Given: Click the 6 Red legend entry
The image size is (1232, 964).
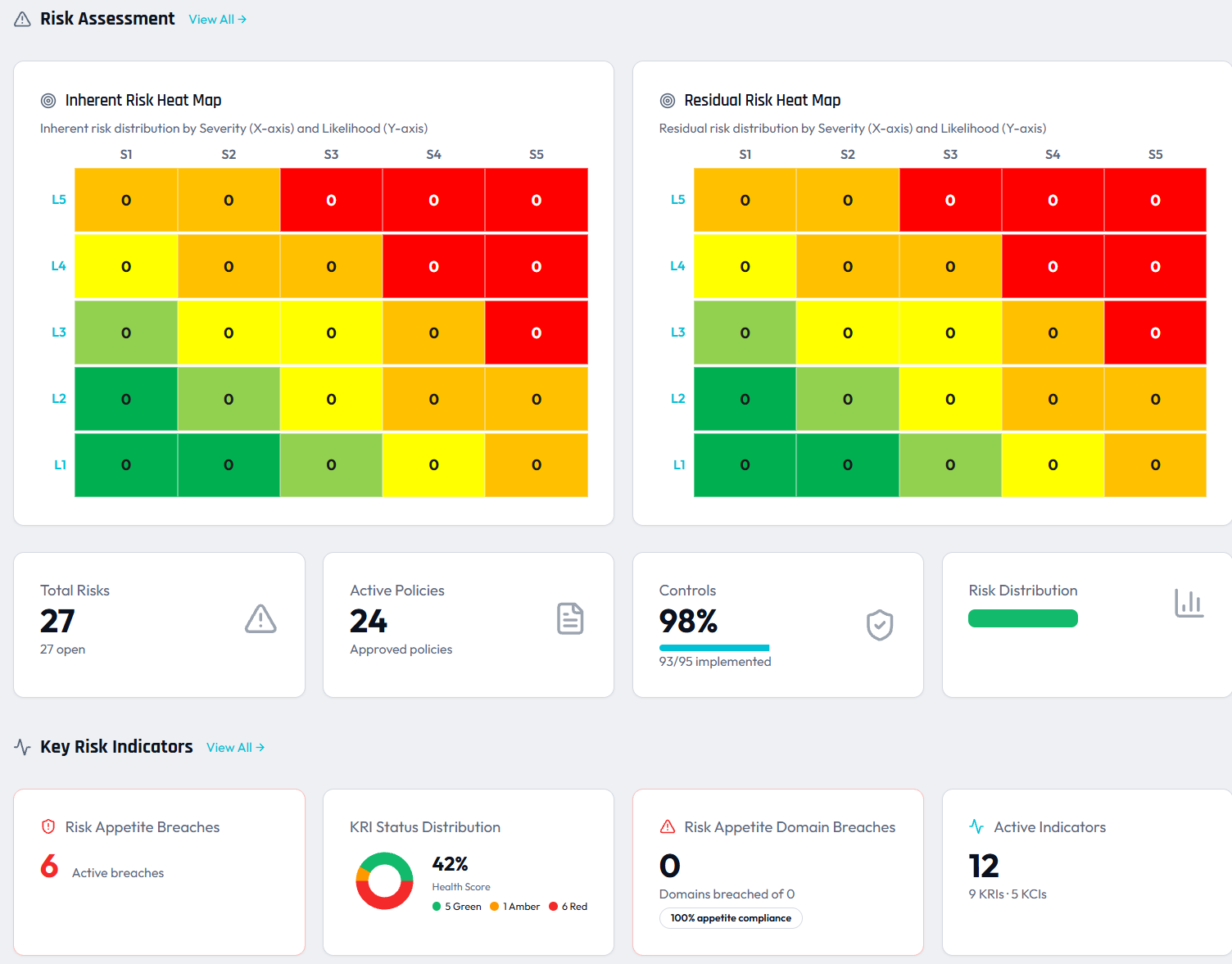Looking at the screenshot, I should point(568,907).
